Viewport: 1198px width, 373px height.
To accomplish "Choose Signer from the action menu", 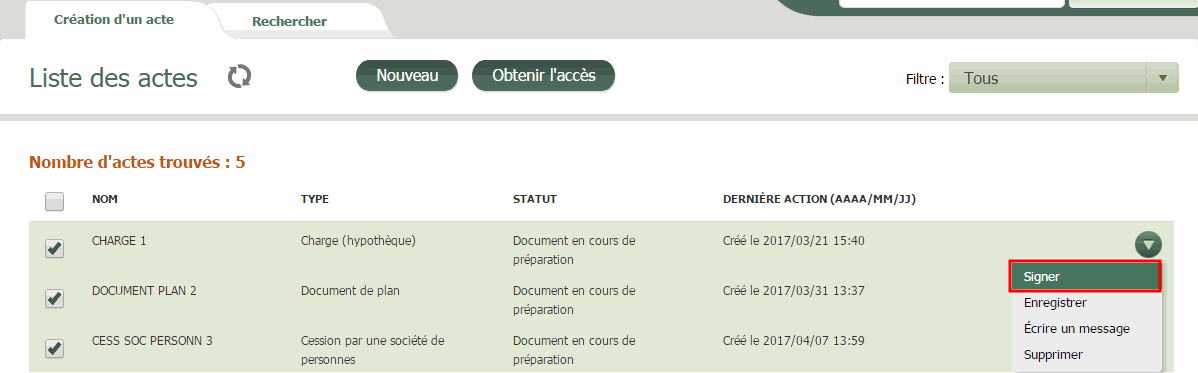I will [x=1086, y=277].
